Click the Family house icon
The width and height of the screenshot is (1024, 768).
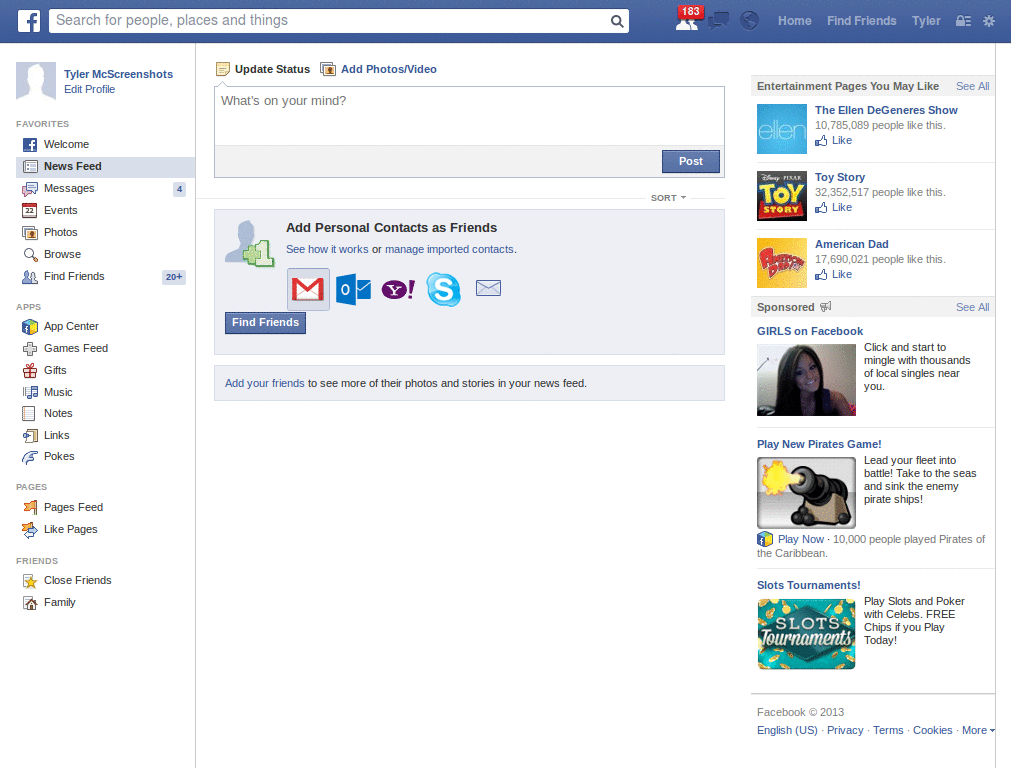pyautogui.click(x=30, y=603)
